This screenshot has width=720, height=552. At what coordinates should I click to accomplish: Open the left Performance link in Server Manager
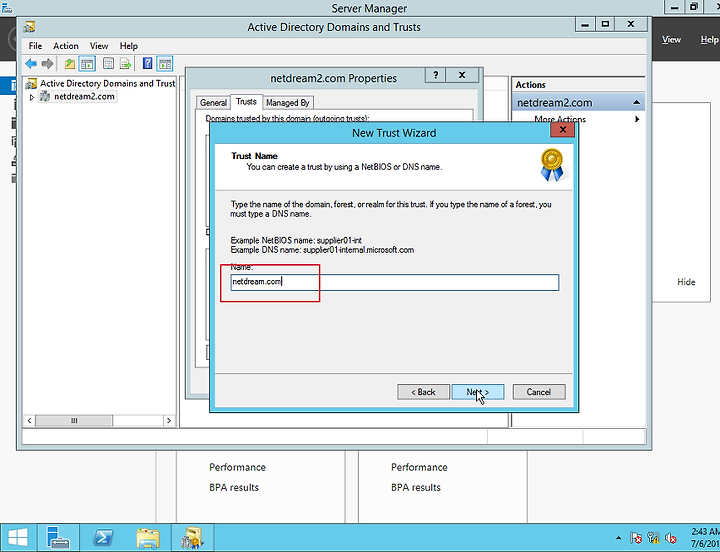[237, 468]
